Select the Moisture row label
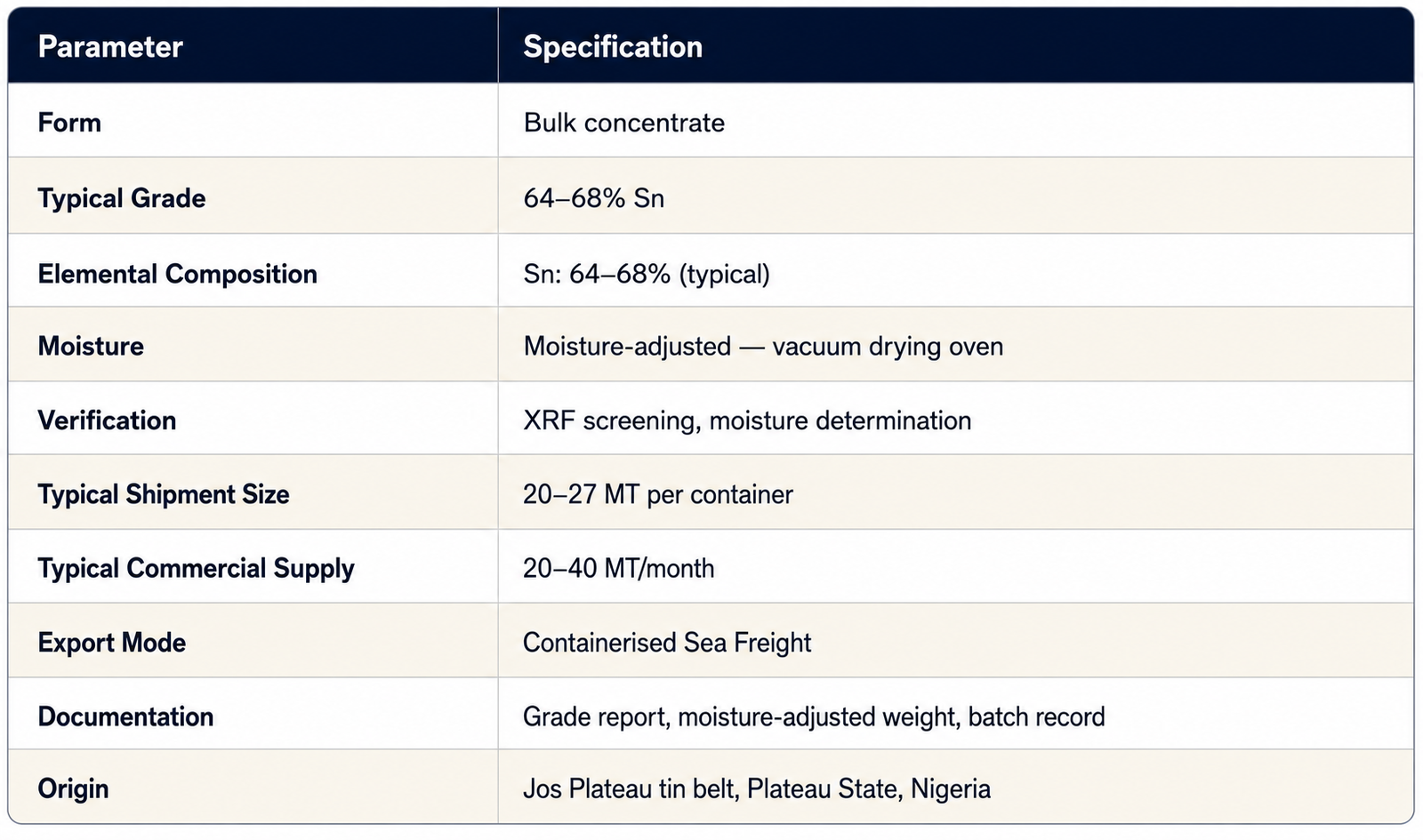This screenshot has width=1423, height=840. [91, 346]
